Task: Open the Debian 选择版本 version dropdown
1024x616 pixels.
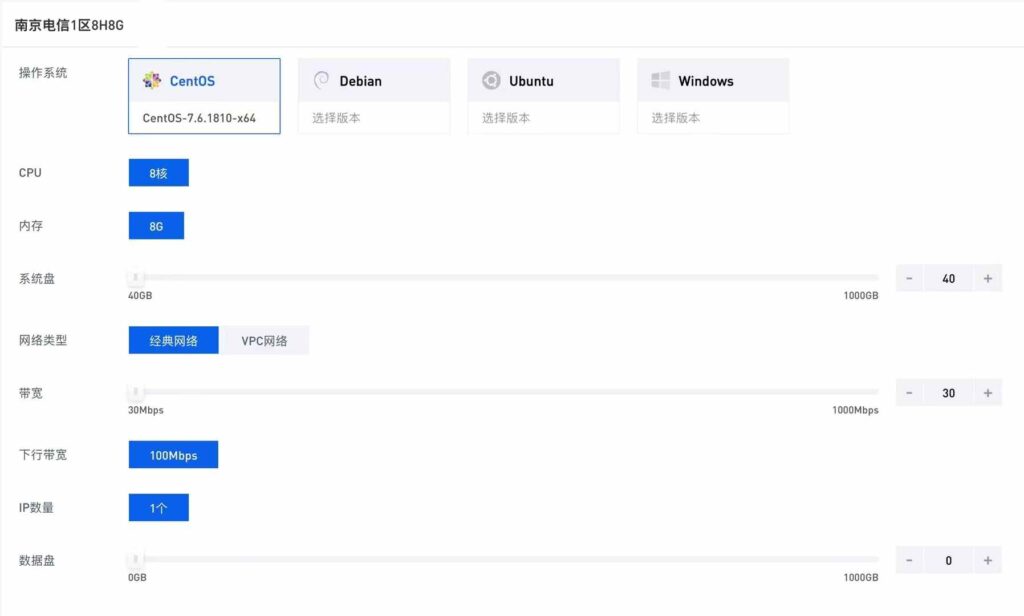Action: click(x=373, y=118)
